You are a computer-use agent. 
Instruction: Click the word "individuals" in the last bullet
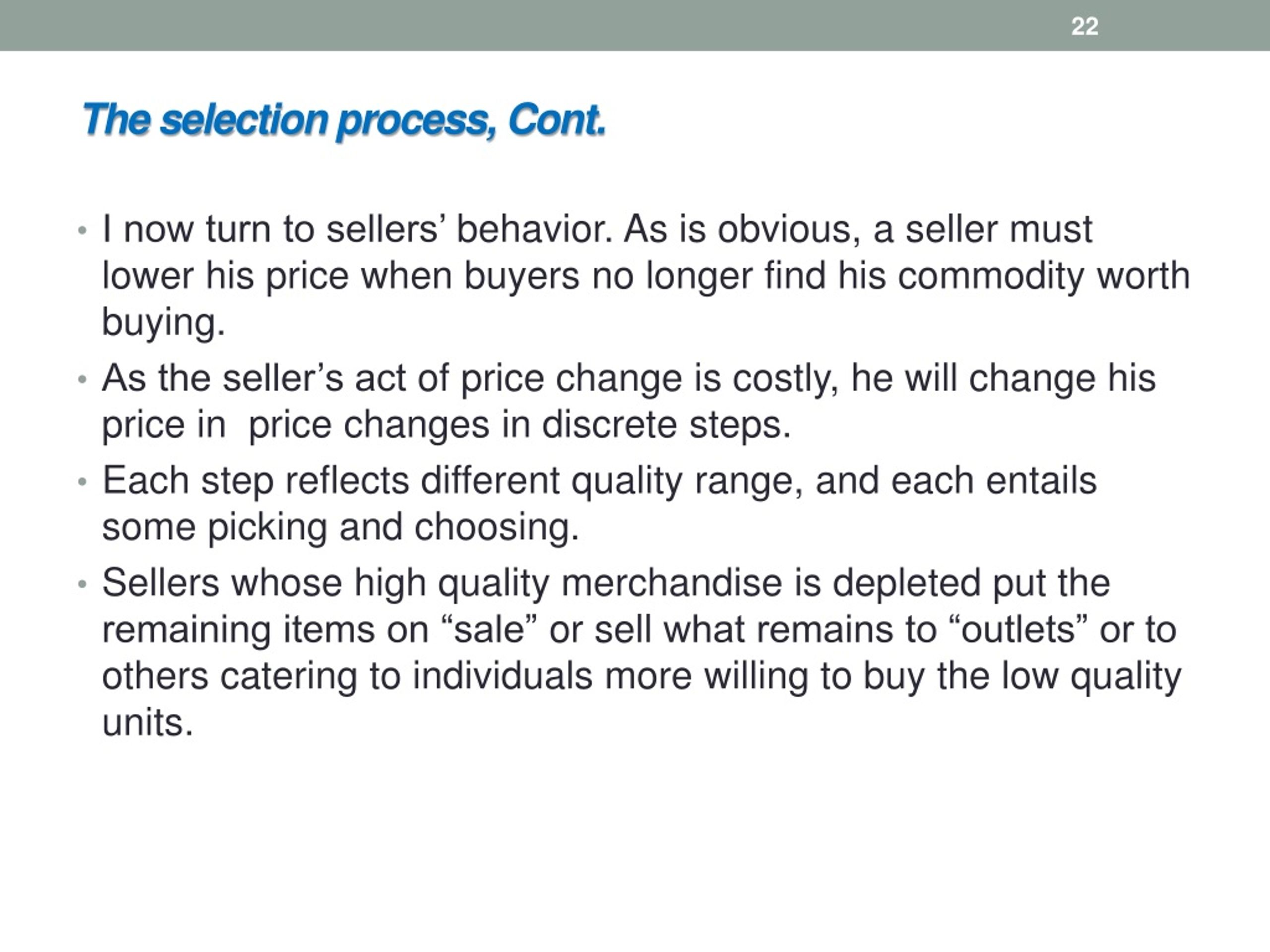point(503,676)
